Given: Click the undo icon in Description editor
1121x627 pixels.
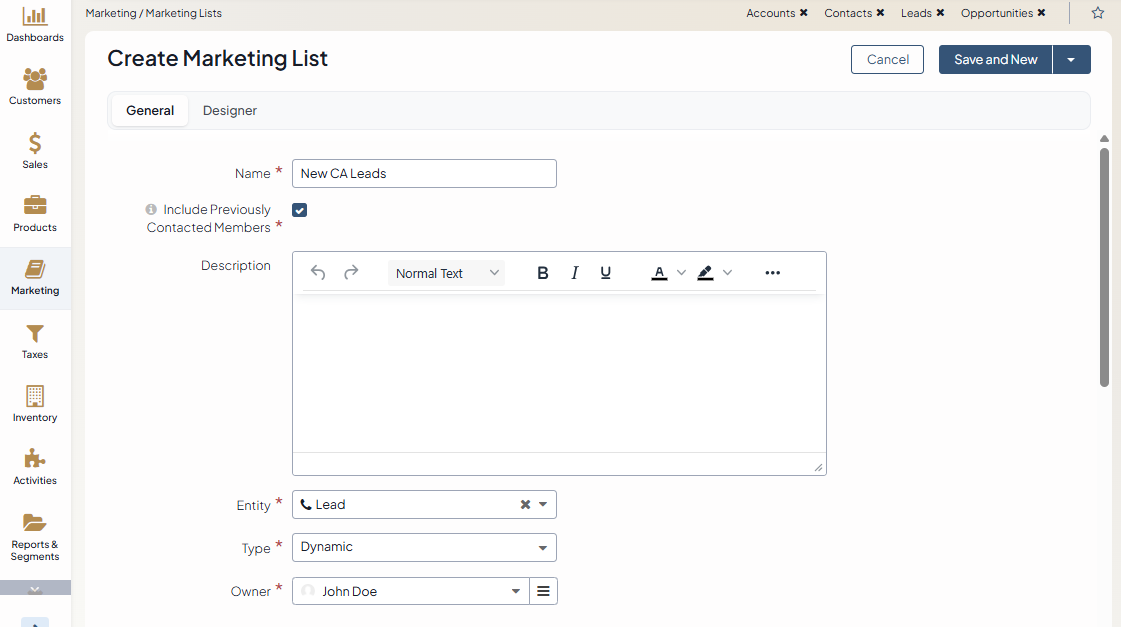Looking at the screenshot, I should pyautogui.click(x=318, y=273).
